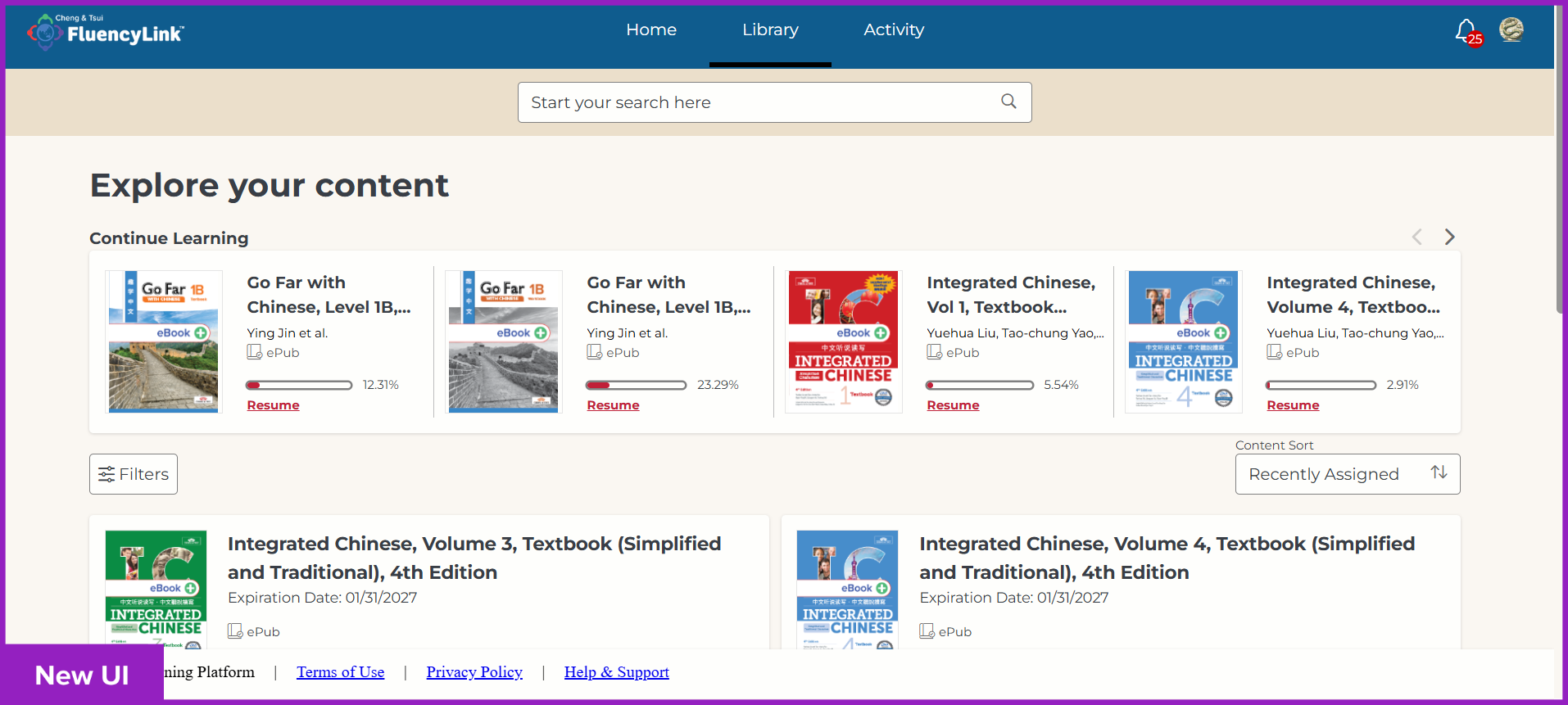The image size is (1568, 705).
Task: Open the Activity tab
Action: [894, 30]
